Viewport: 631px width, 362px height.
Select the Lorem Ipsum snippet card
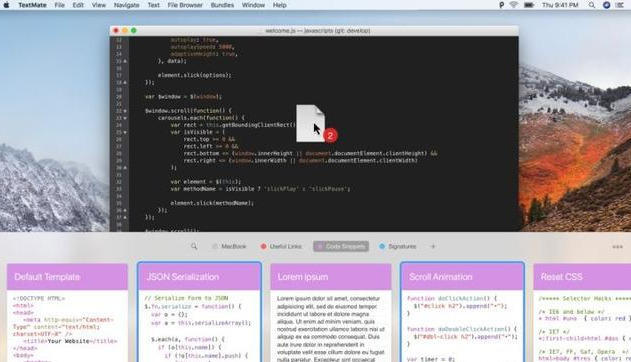pyautogui.click(x=331, y=313)
